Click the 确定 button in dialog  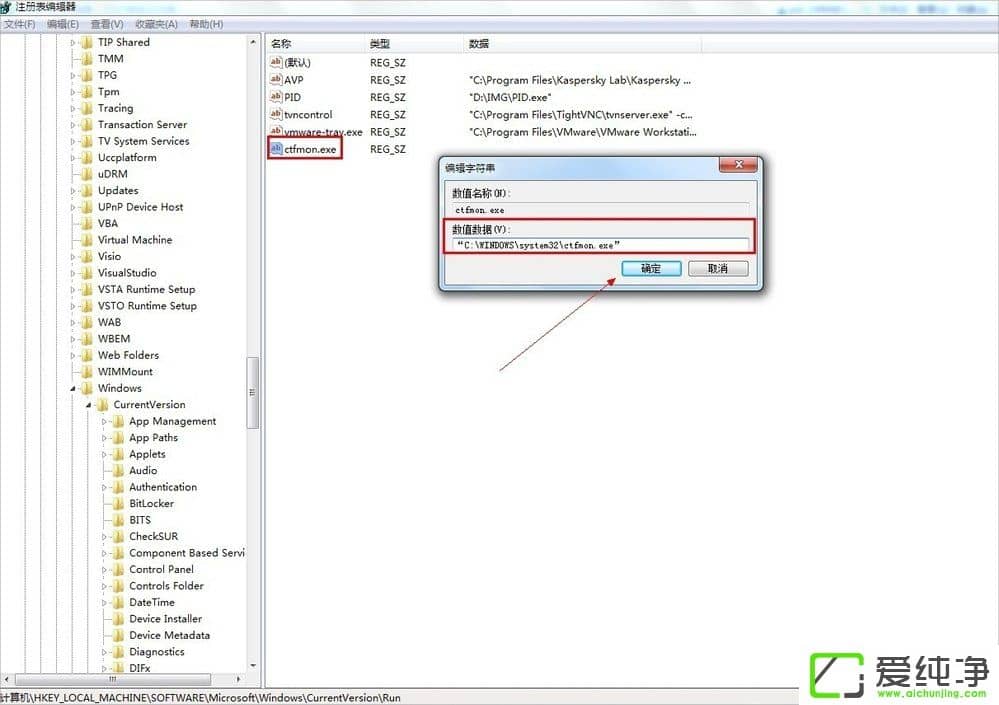[x=651, y=269]
